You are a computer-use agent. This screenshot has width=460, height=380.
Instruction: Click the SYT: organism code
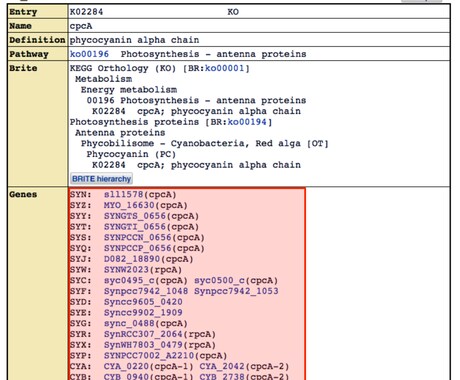(x=80, y=227)
